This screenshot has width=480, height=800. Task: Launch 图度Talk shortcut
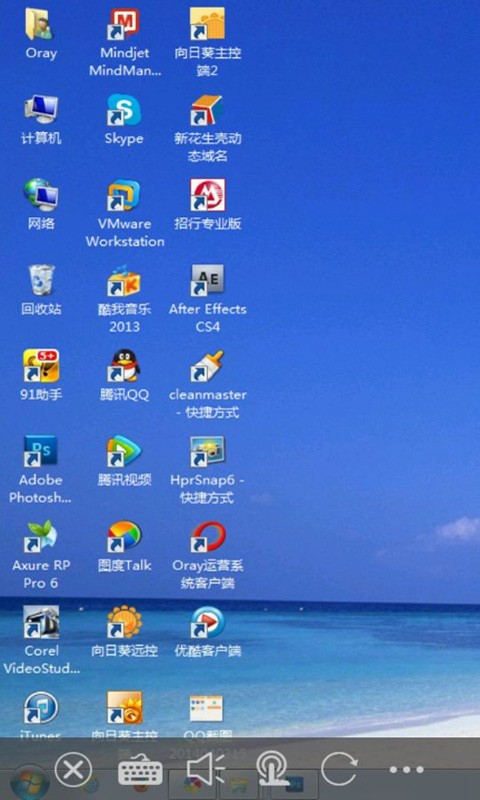tap(124, 536)
